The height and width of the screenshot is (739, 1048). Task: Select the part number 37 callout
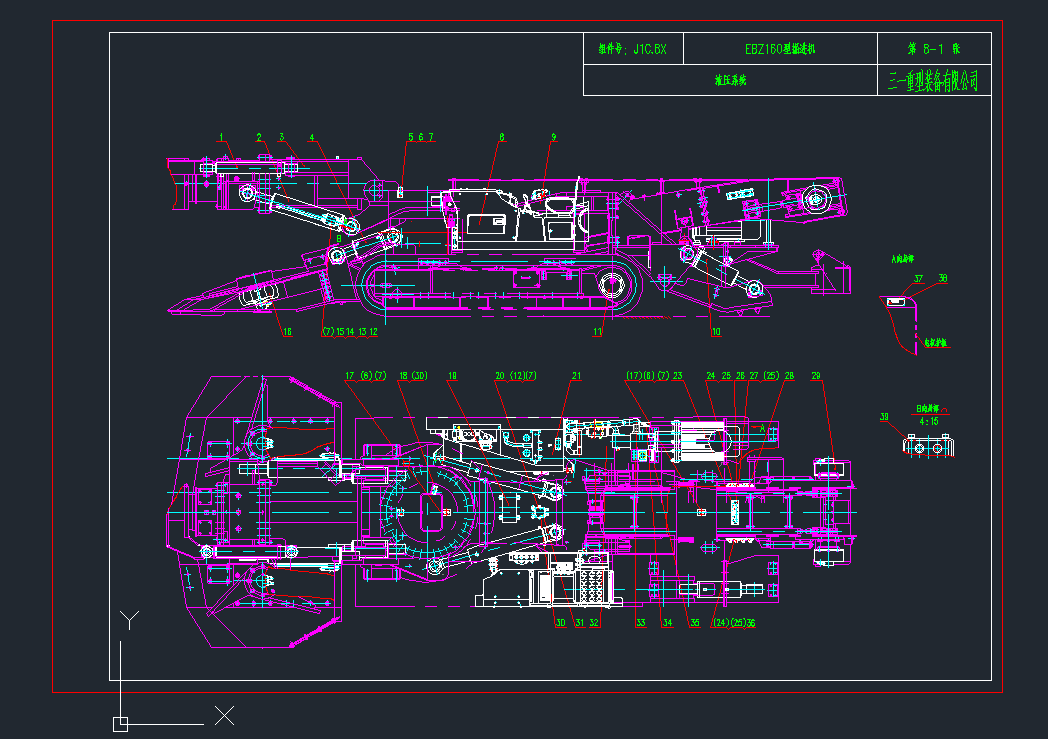point(918,279)
